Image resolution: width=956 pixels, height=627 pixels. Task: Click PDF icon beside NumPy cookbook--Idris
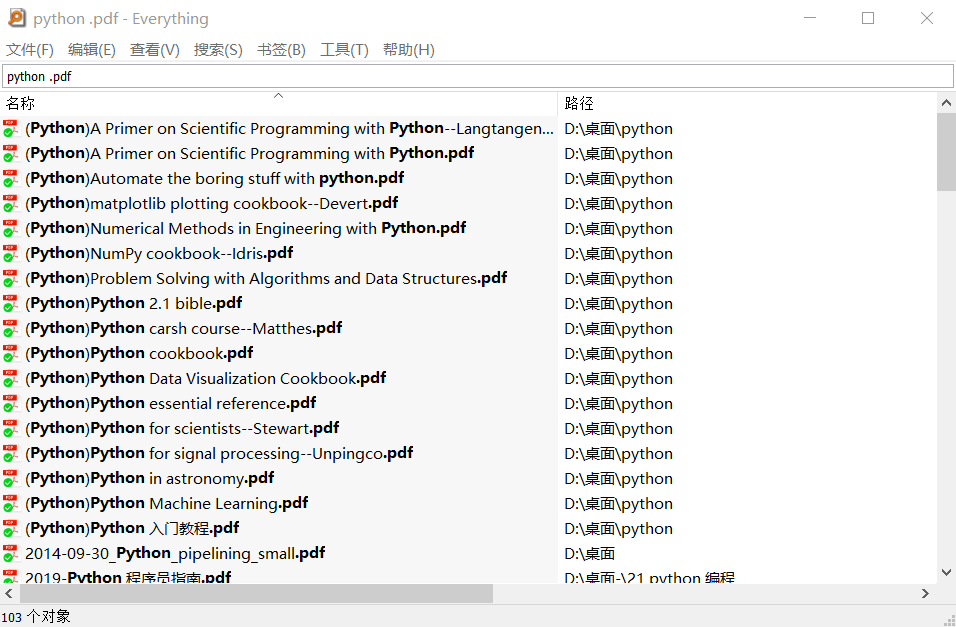pyautogui.click(x=10, y=253)
